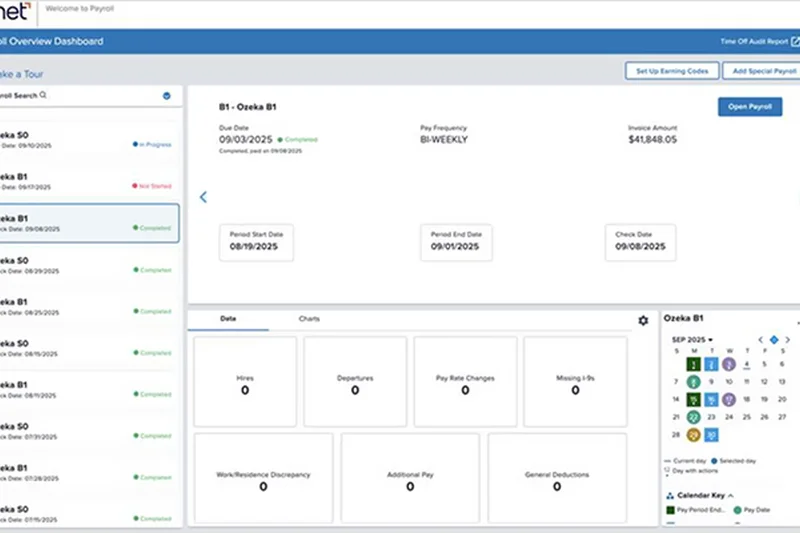The width and height of the screenshot is (800, 533).
Task: Select blue-marked day 30 on the calendar
Action: (x=711, y=435)
